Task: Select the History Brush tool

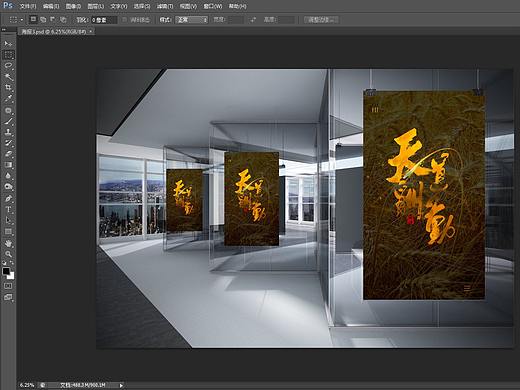Action: point(8,143)
